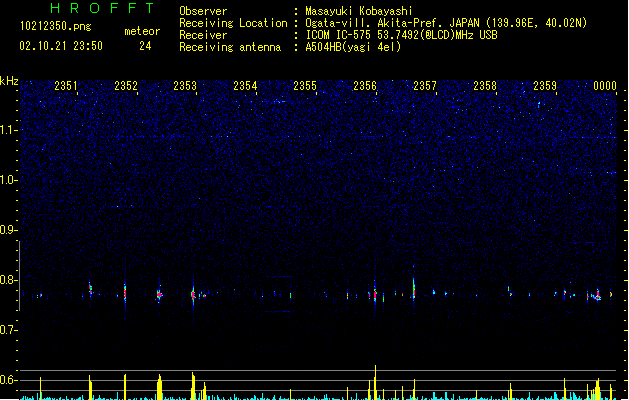The image size is (629, 400).
Task: Click the 2353 time marker
Action: (x=185, y=86)
